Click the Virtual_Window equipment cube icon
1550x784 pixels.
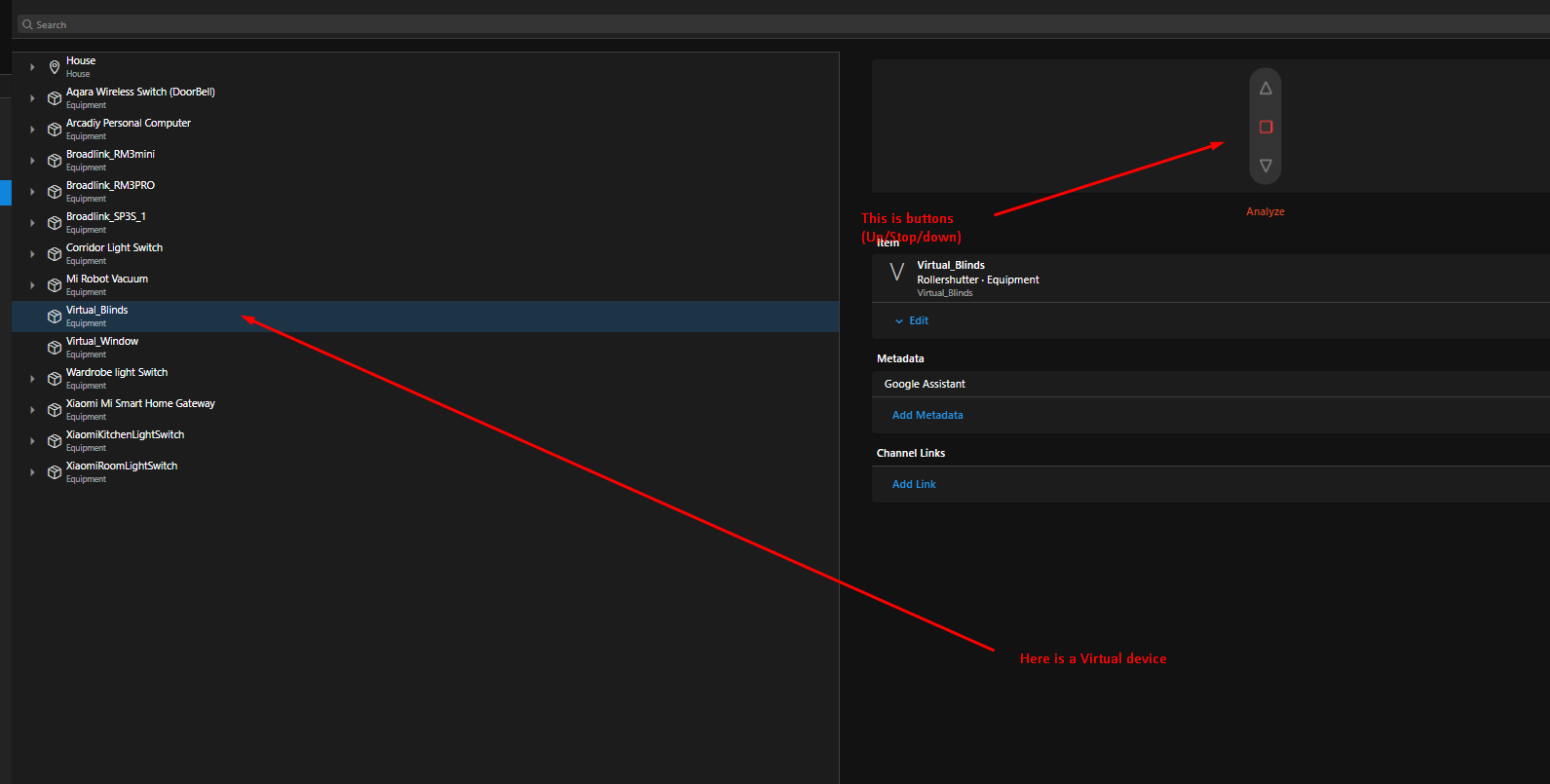coord(55,348)
